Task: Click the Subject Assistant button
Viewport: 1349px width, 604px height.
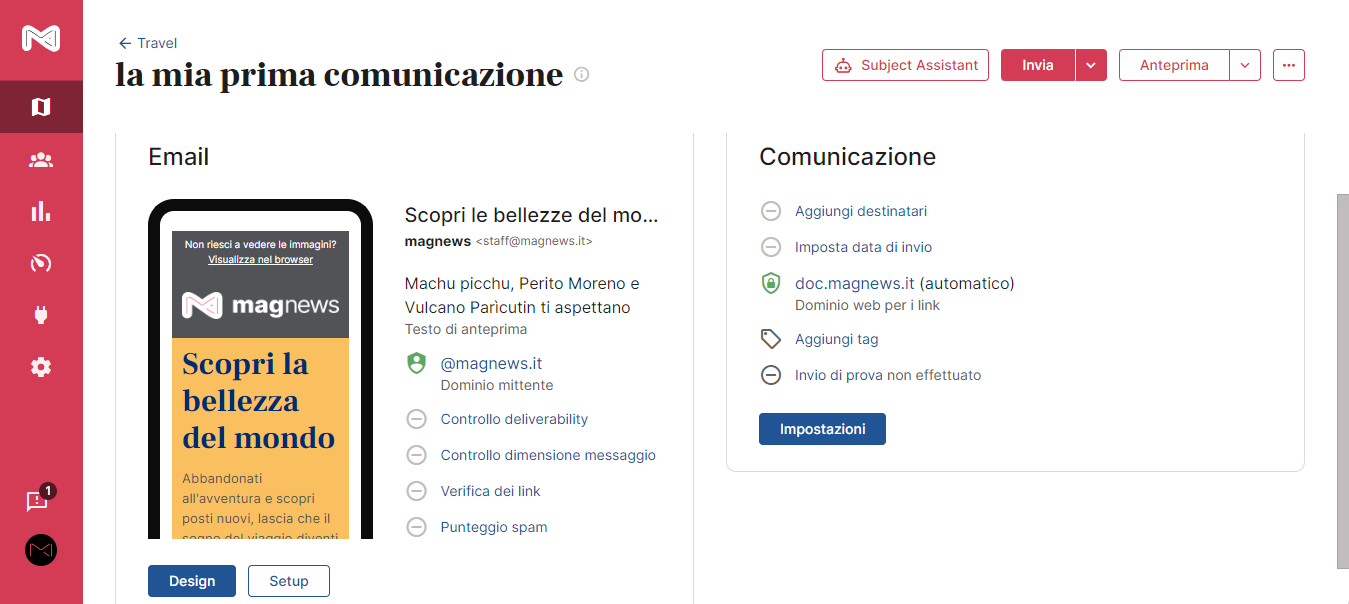Action: (905, 65)
